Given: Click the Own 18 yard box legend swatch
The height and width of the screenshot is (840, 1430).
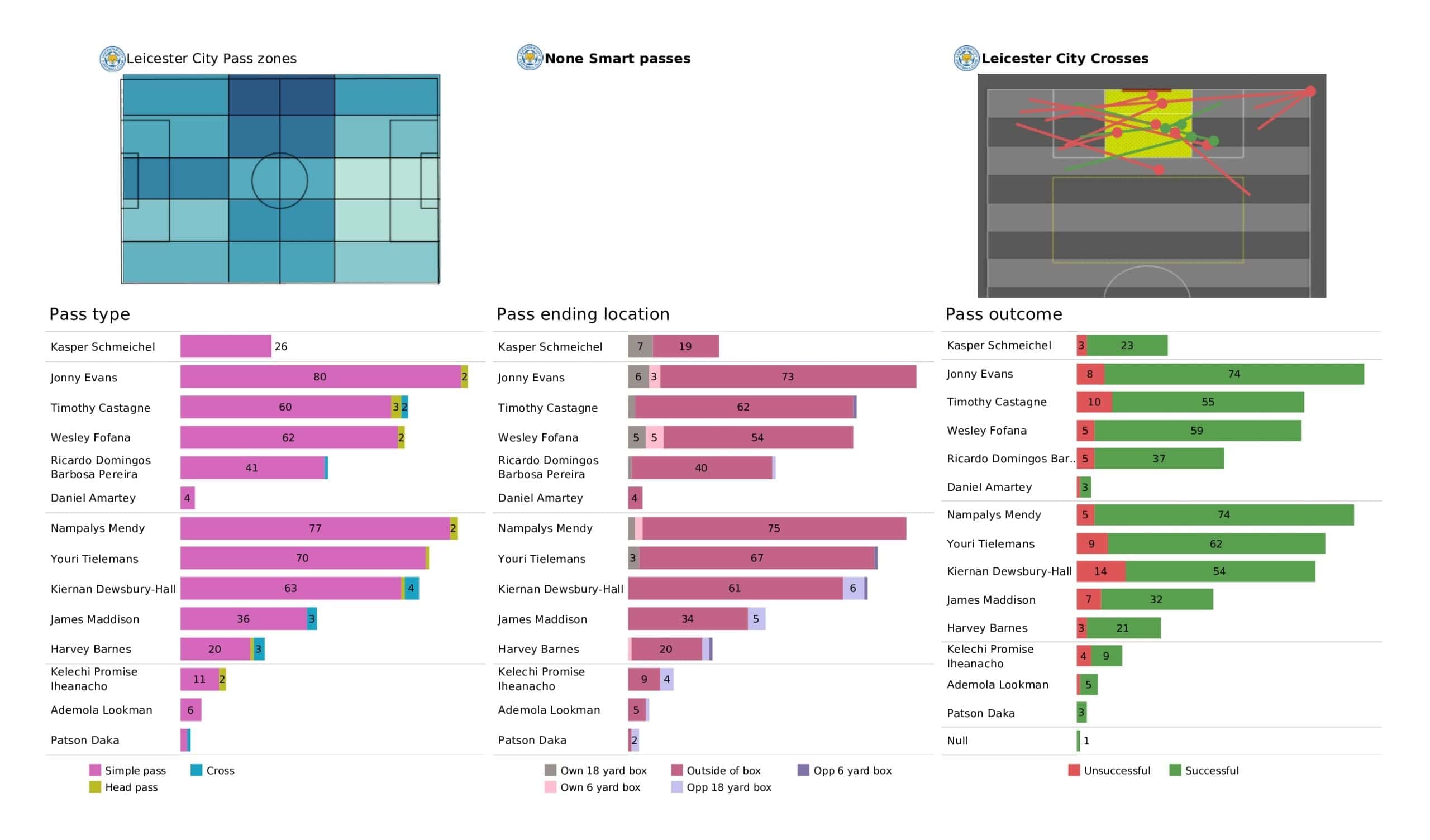Looking at the screenshot, I should pyautogui.click(x=550, y=770).
